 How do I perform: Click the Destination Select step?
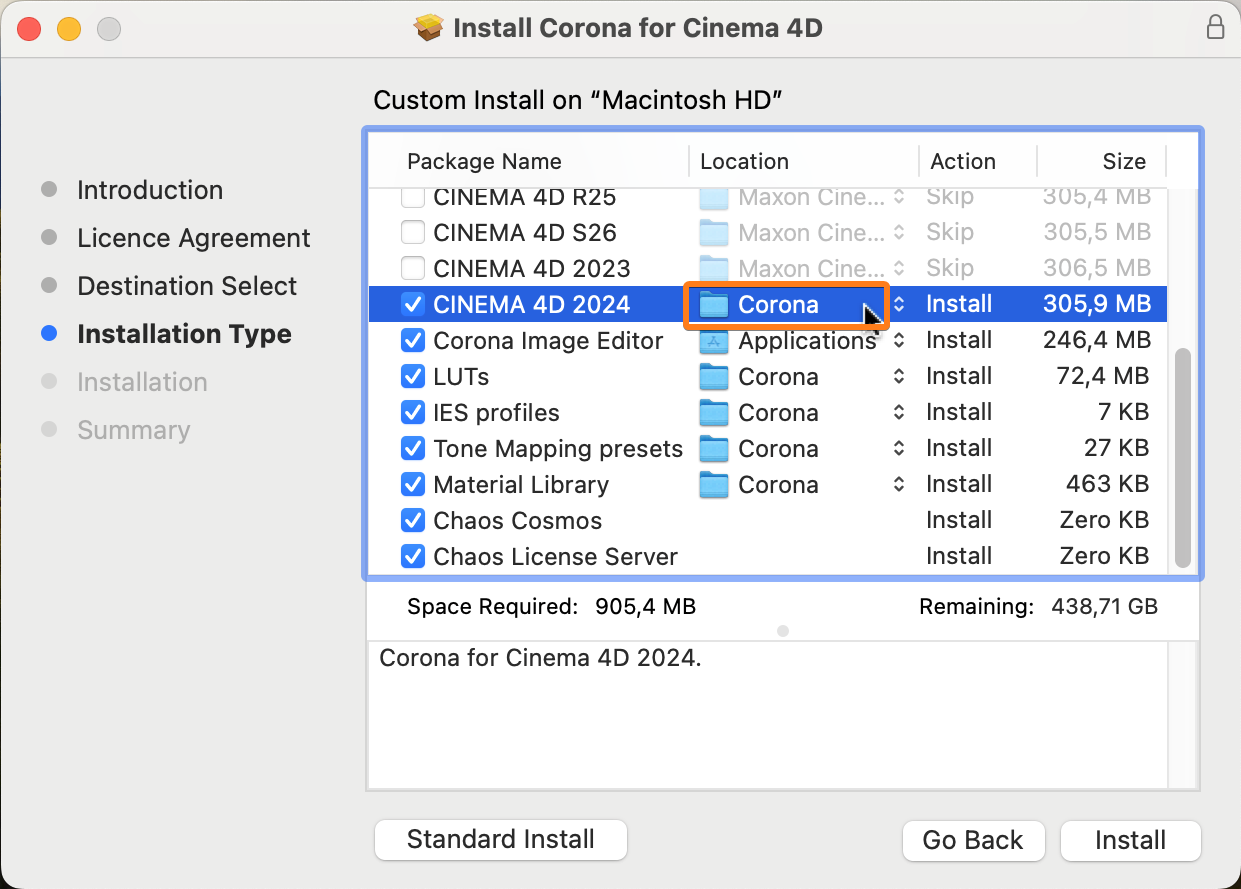click(x=187, y=286)
